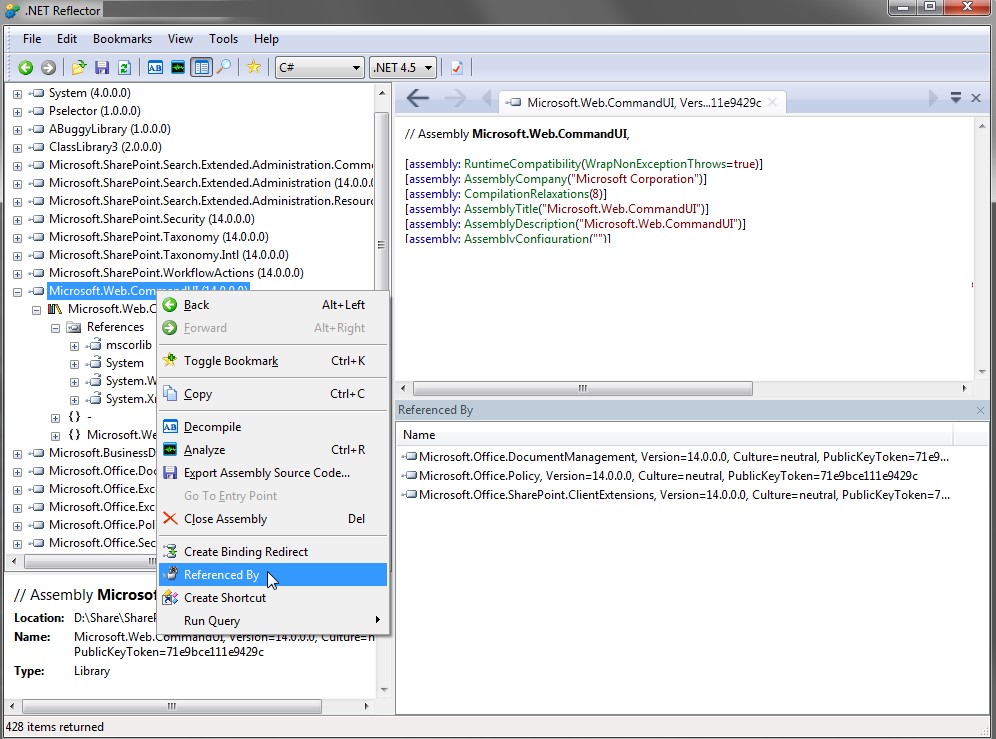996x739 pixels.
Task: Choose Copy in the context menu
Action: [x=273, y=394]
